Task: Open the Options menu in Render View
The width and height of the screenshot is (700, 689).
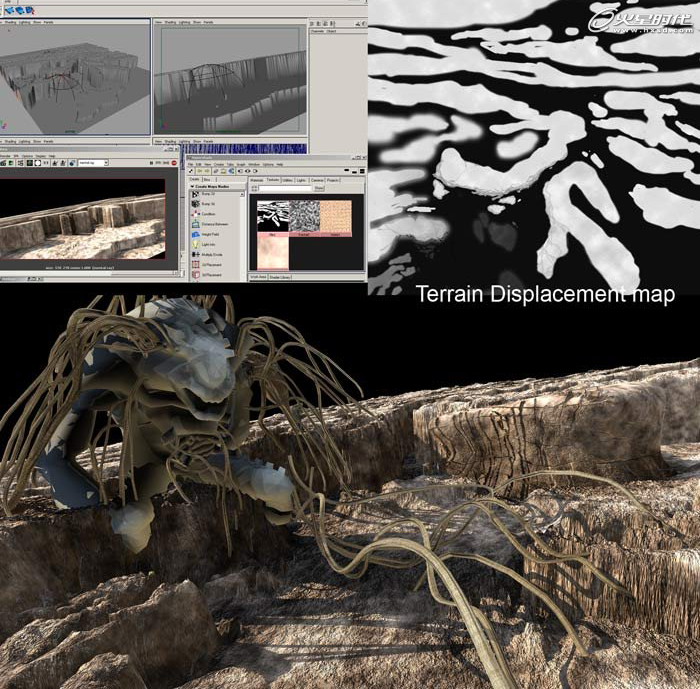Action: pyautogui.click(x=27, y=156)
